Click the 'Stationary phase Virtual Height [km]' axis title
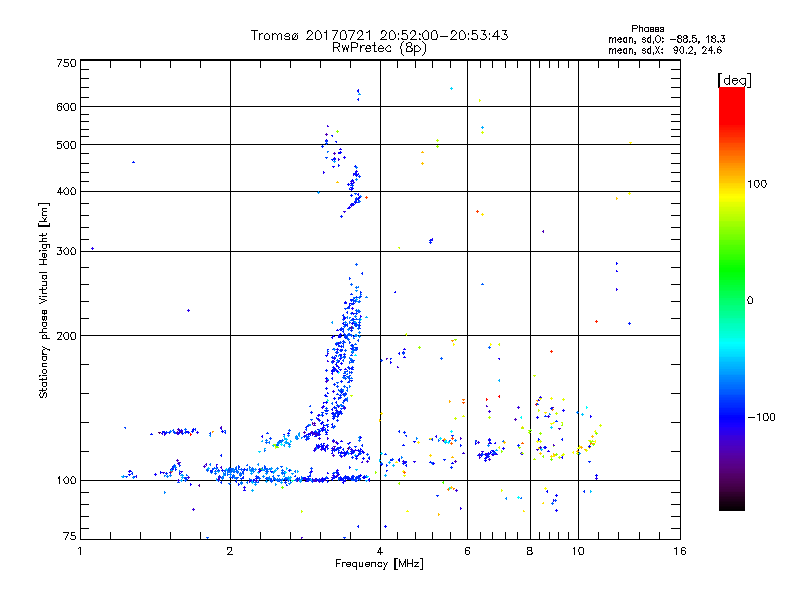 [x=44, y=300]
